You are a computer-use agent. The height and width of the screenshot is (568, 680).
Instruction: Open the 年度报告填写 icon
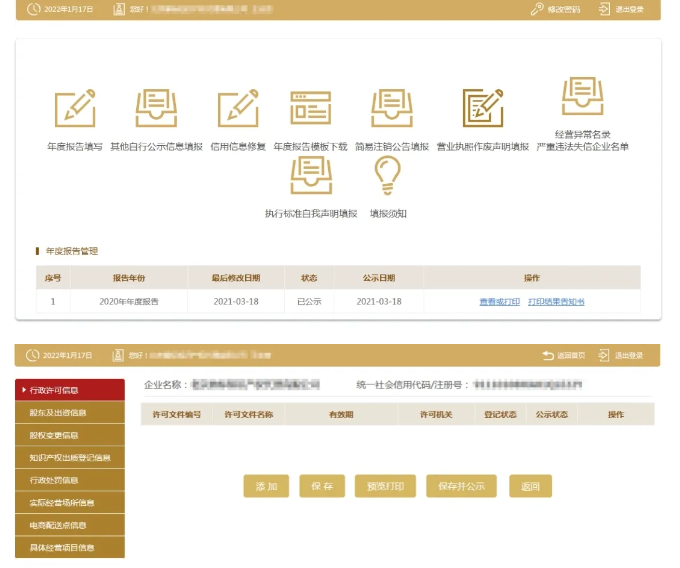pyautogui.click(x=75, y=109)
